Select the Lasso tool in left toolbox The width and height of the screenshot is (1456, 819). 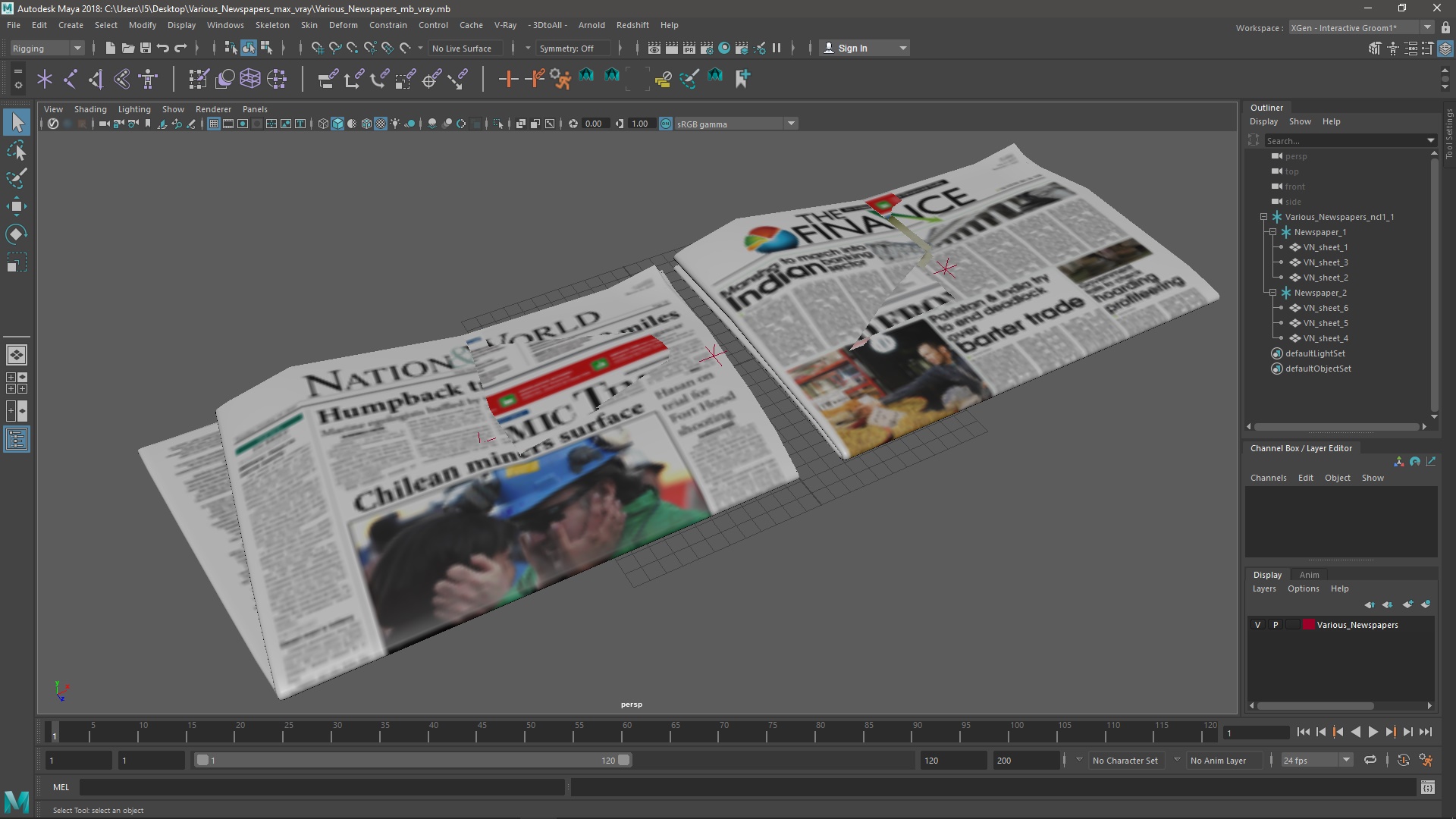pyautogui.click(x=17, y=151)
